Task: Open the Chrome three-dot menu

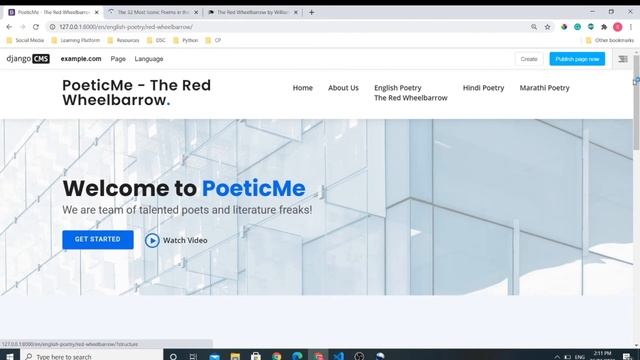Action: pos(631,27)
